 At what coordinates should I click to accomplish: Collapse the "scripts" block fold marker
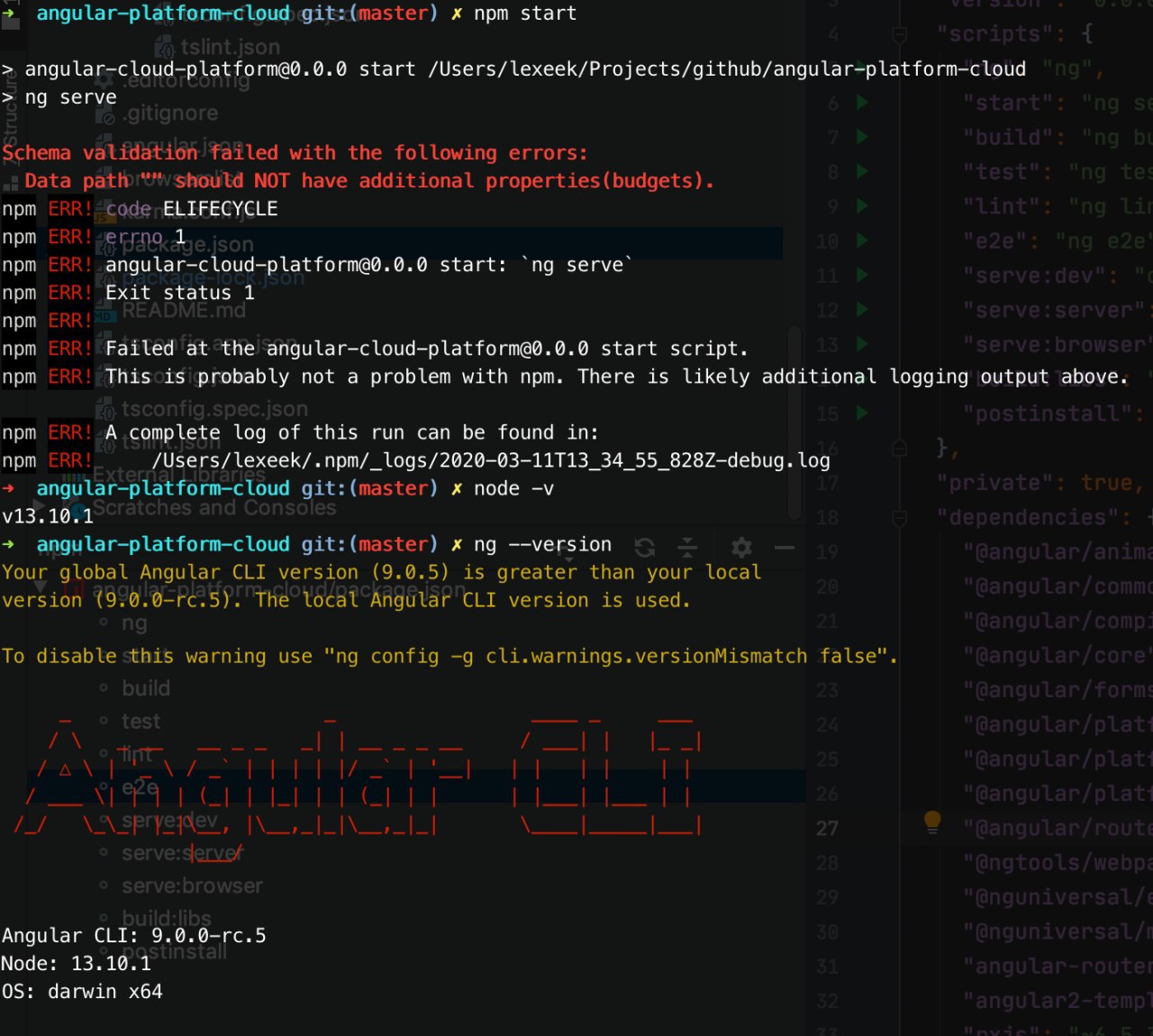tap(899, 35)
